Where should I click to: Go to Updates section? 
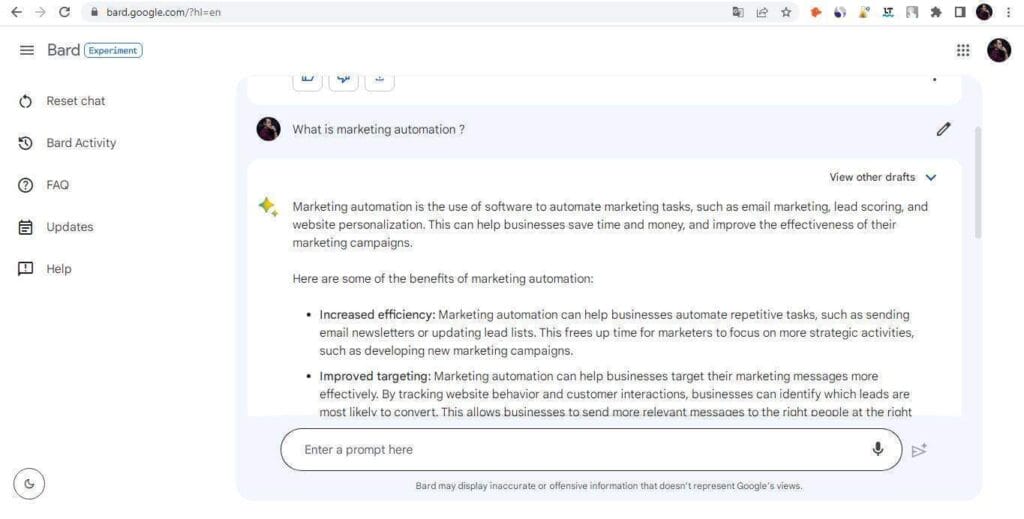(x=69, y=227)
